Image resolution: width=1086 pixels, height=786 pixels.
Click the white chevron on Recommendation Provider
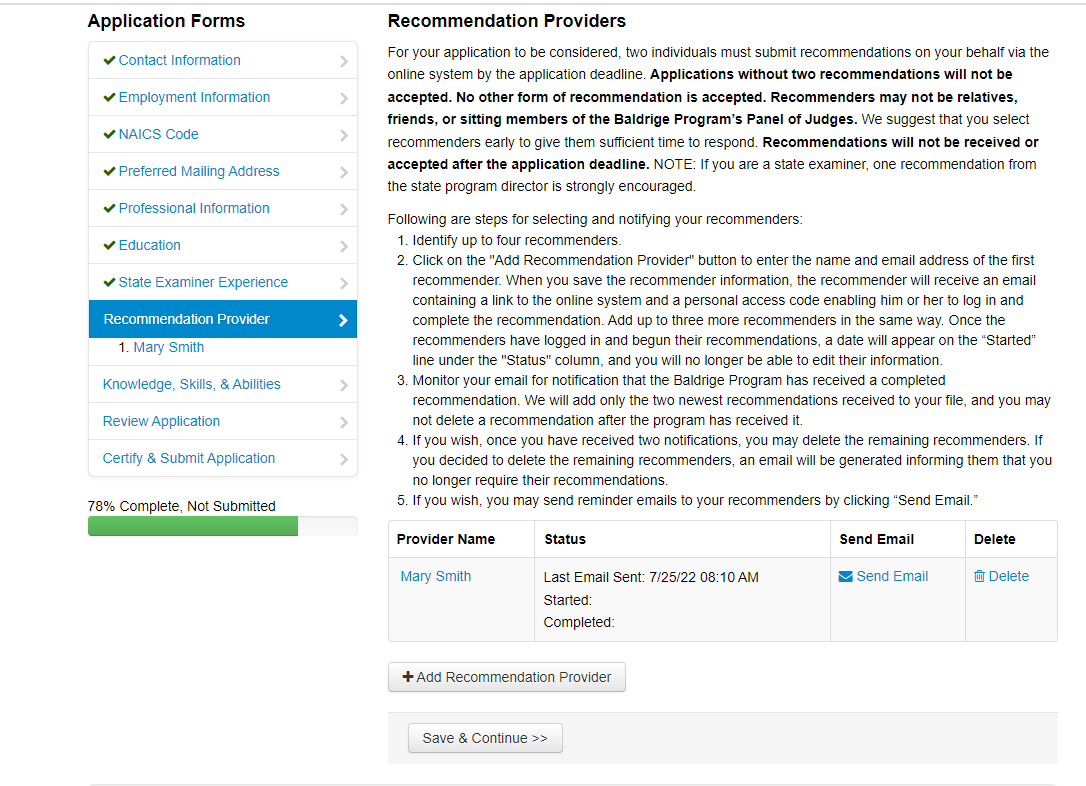(343, 320)
